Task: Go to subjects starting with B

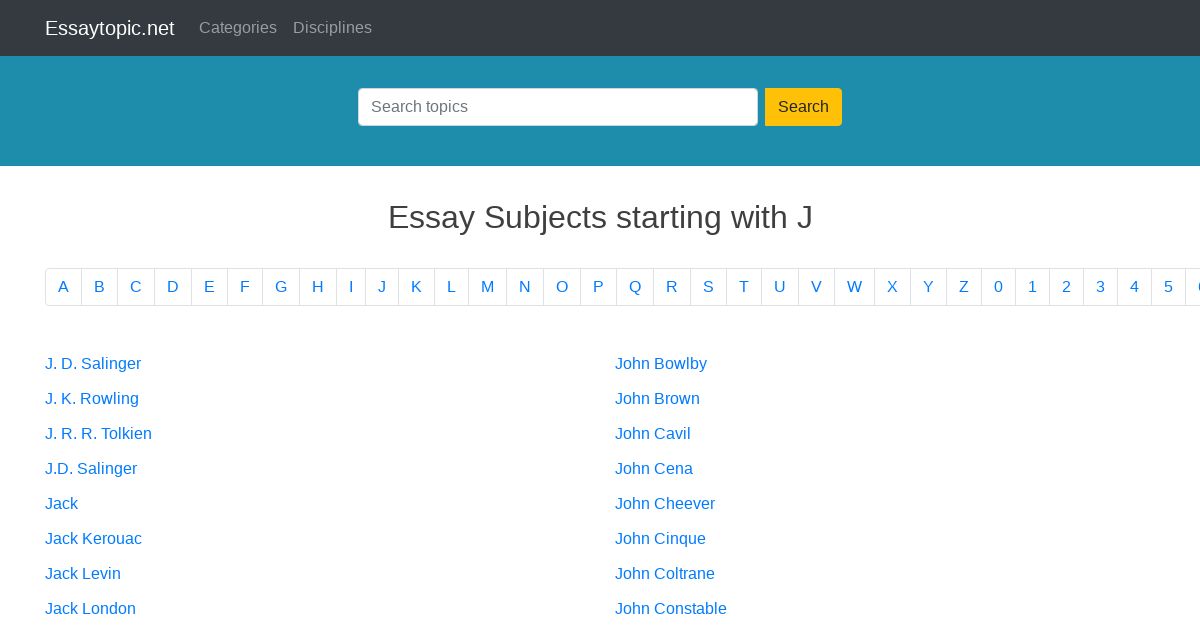Action: (99, 287)
